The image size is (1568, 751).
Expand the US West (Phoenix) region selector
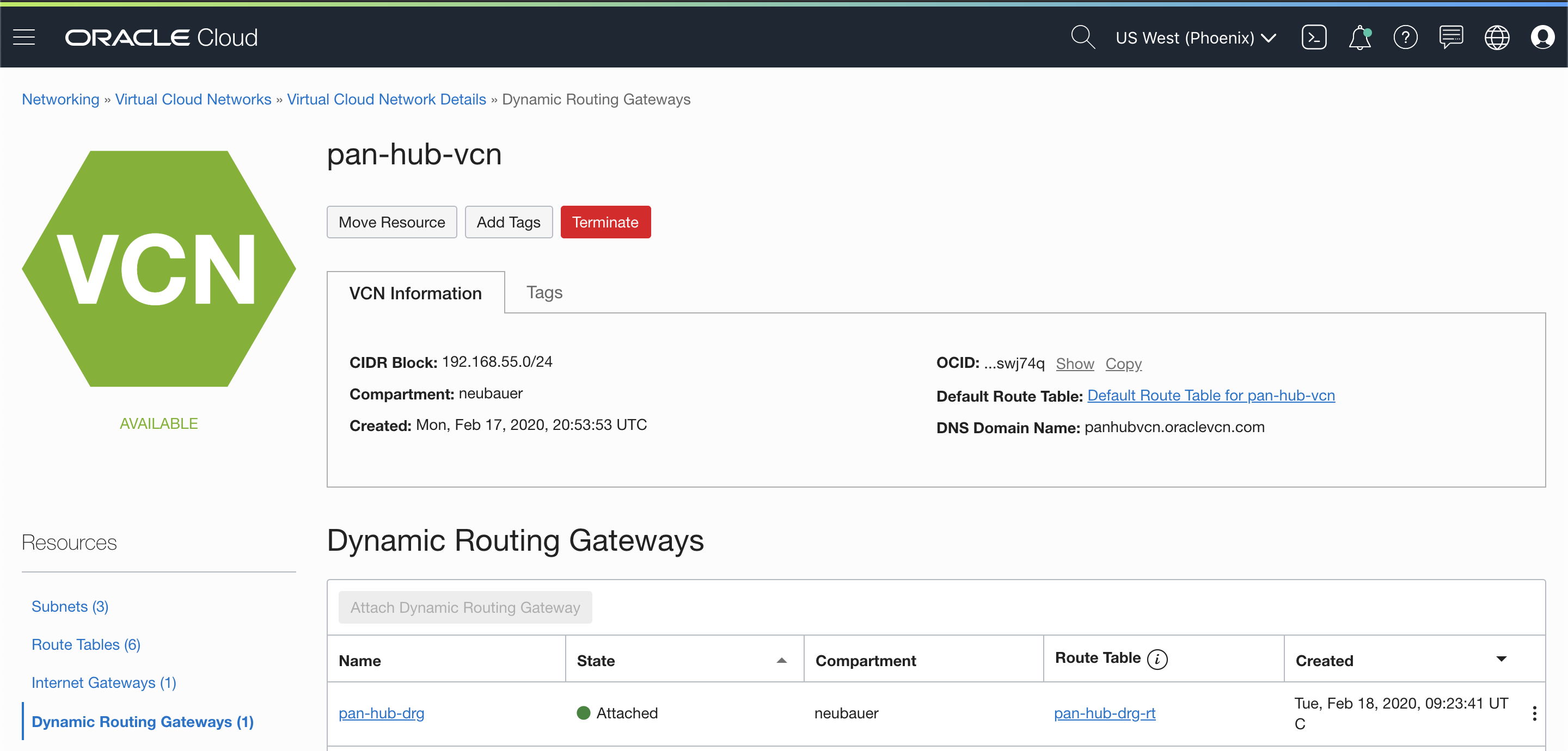tap(1196, 38)
